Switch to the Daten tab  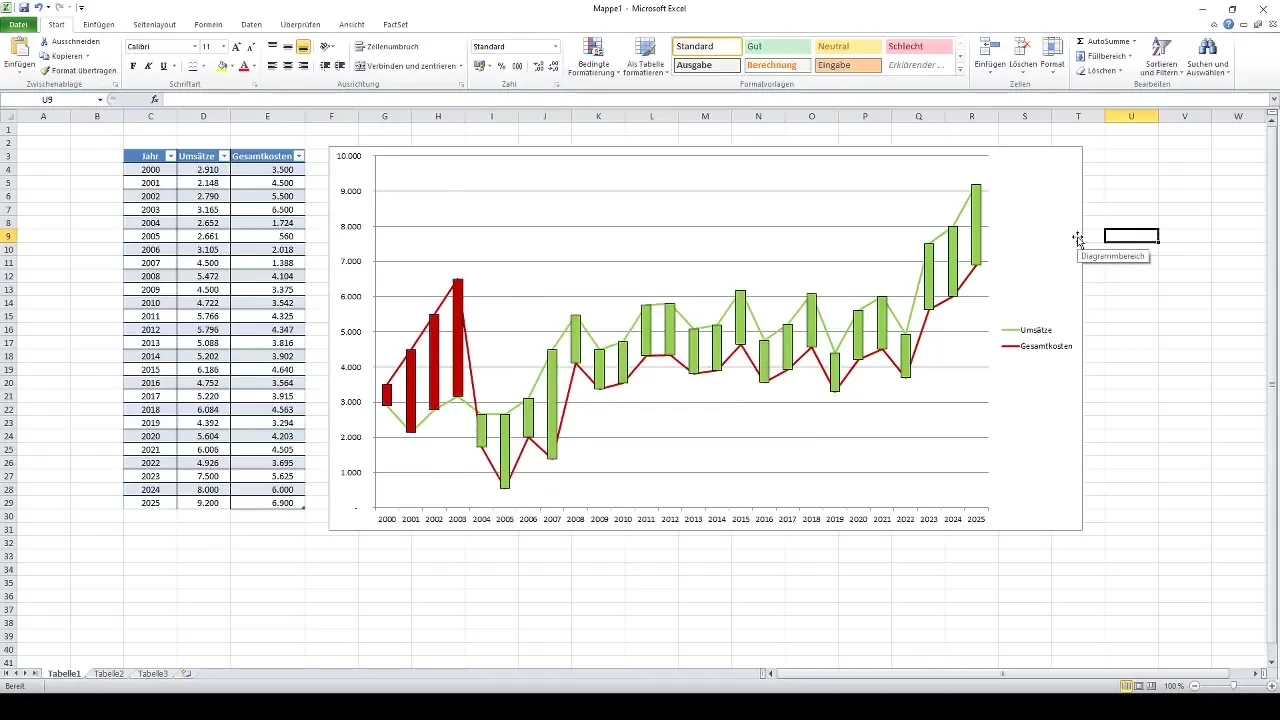coord(252,24)
